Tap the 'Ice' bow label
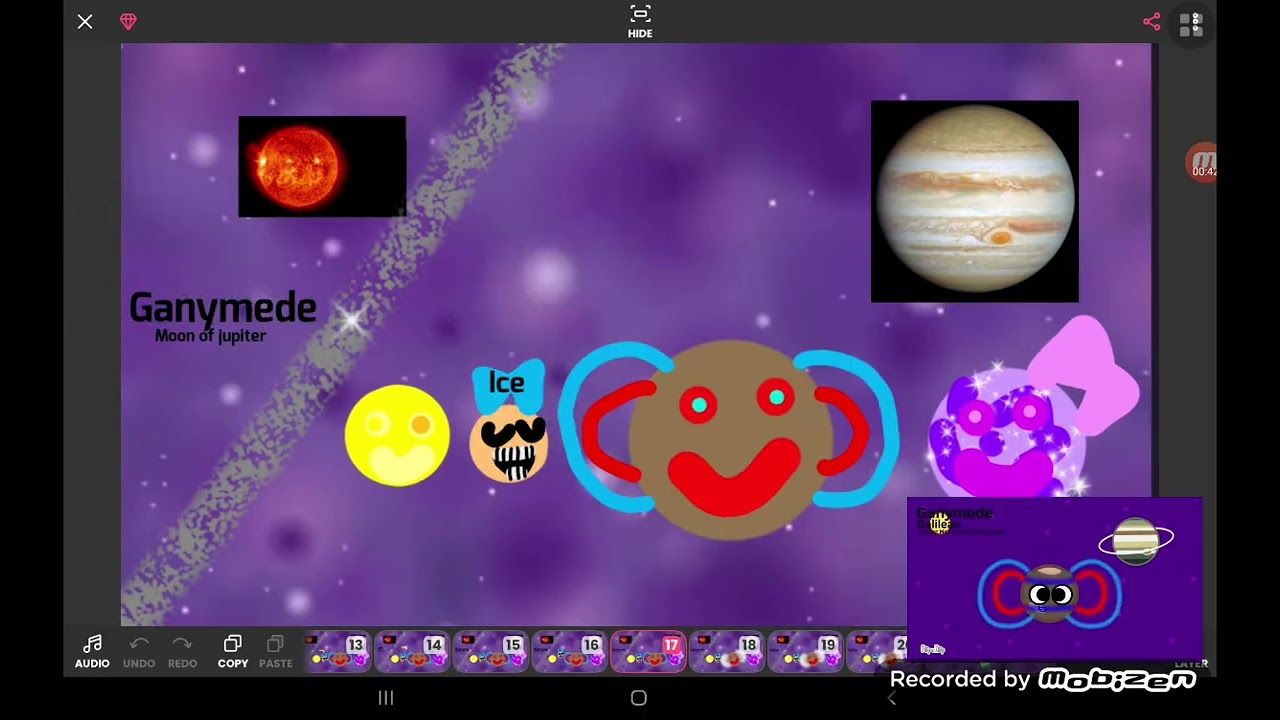This screenshot has width=1280, height=720. coord(507,384)
